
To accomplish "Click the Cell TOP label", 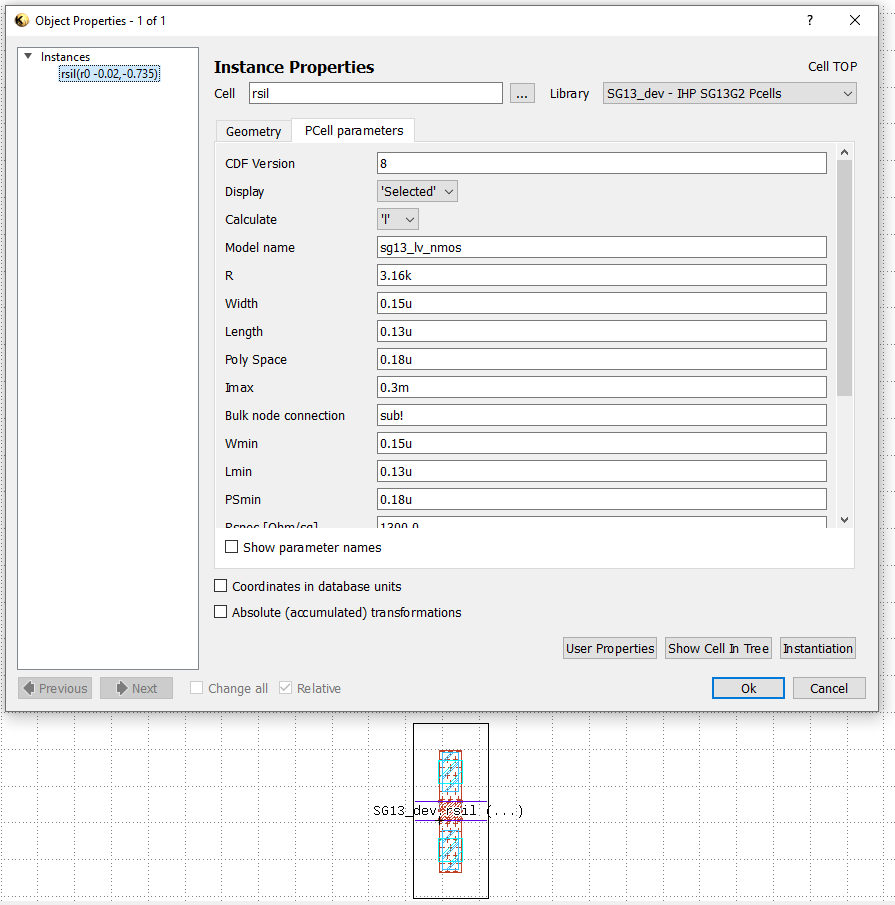I will [x=832, y=67].
